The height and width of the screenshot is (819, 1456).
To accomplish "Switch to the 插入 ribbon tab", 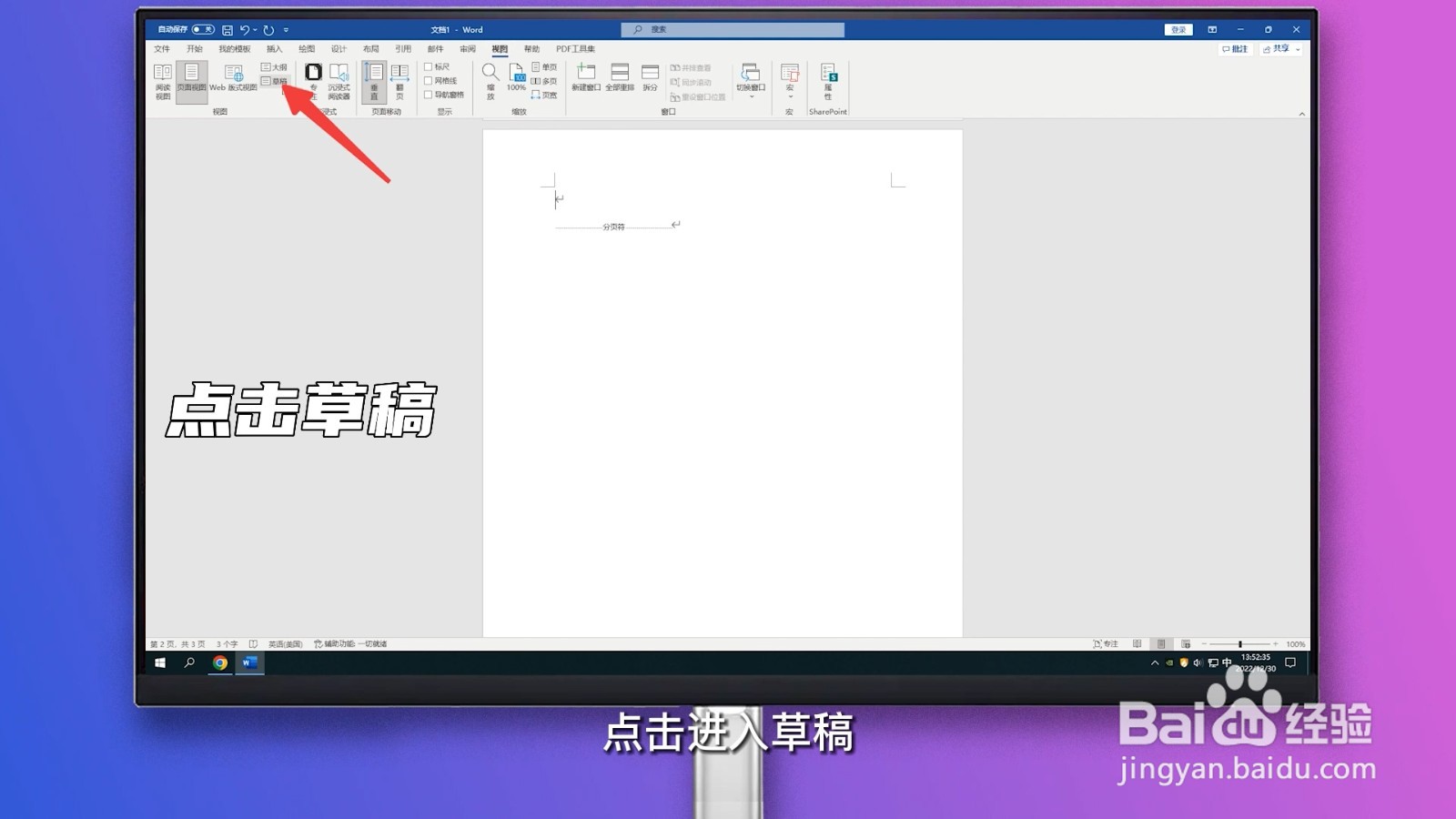I will (275, 48).
